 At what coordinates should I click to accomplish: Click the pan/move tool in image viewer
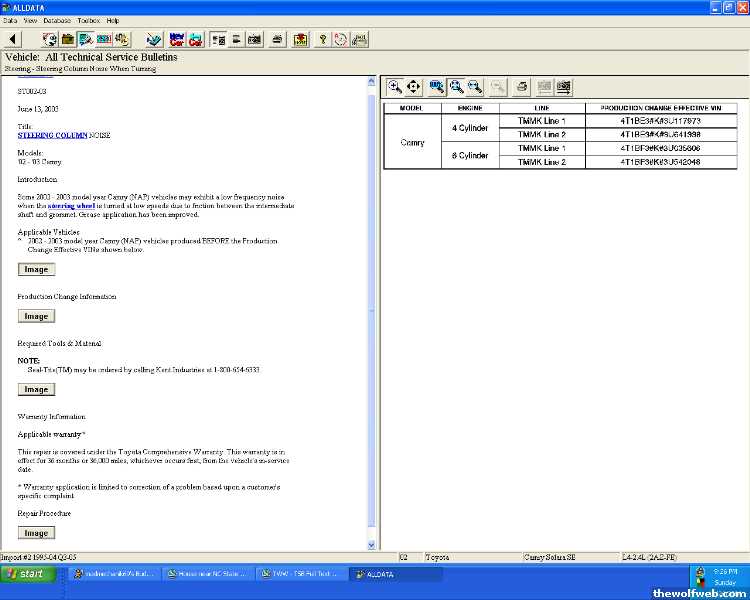click(x=414, y=87)
